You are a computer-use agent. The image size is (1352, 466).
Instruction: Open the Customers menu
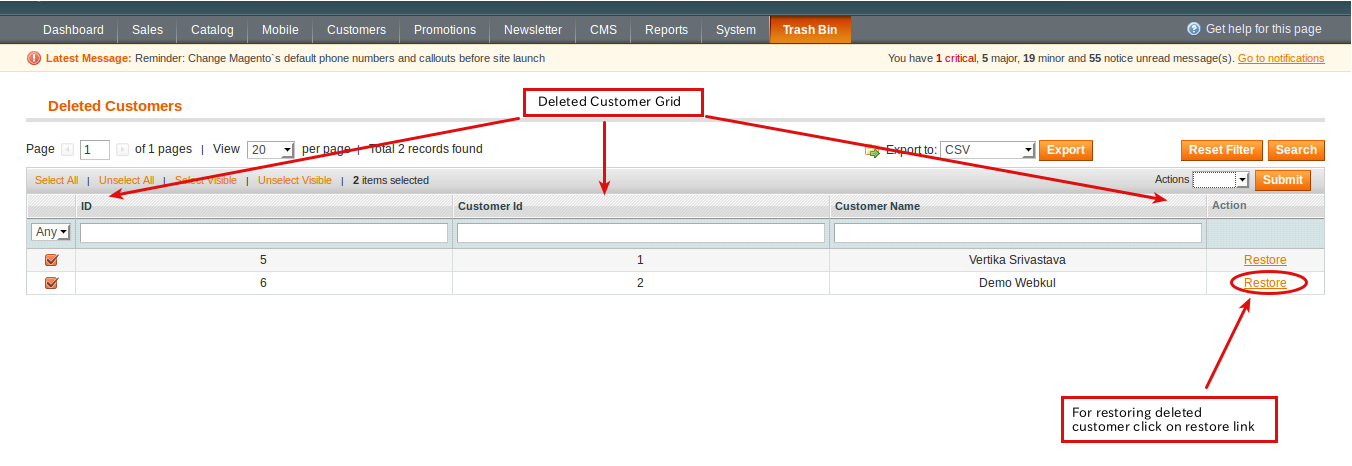pos(356,30)
